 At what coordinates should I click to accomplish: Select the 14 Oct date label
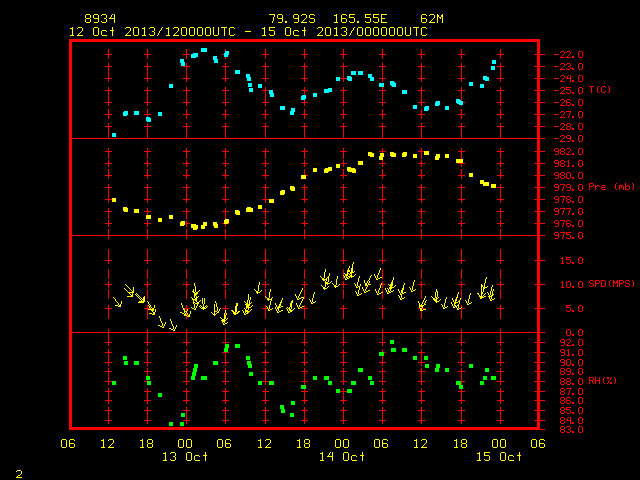[x=342, y=457]
